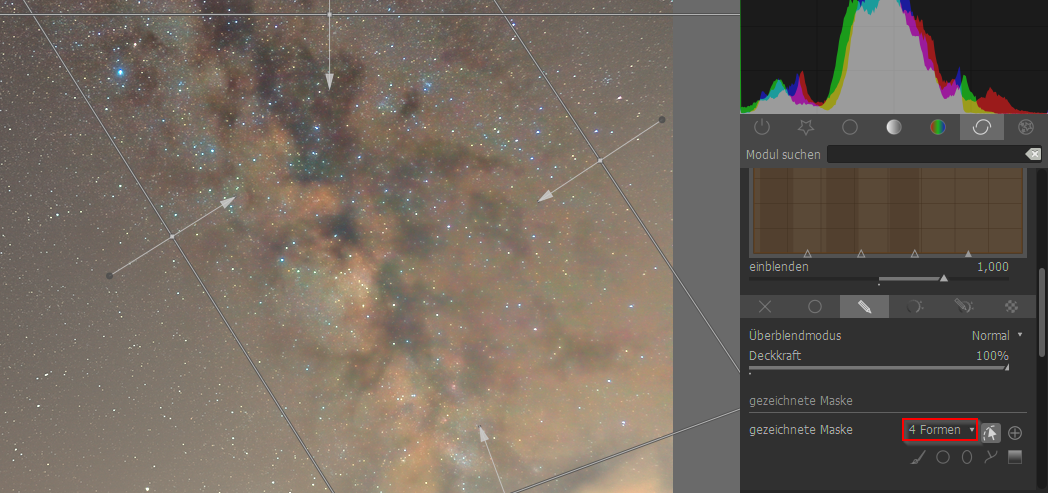Click the right panel vertical scrollbar
Screen dimensions: 1048x493
click(x=1040, y=314)
